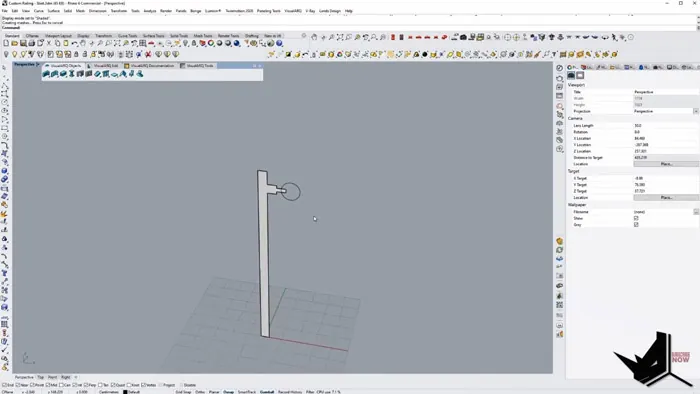Click the New file icon in Standard toolbar
This screenshot has height=394, width=700.
click(6, 43)
